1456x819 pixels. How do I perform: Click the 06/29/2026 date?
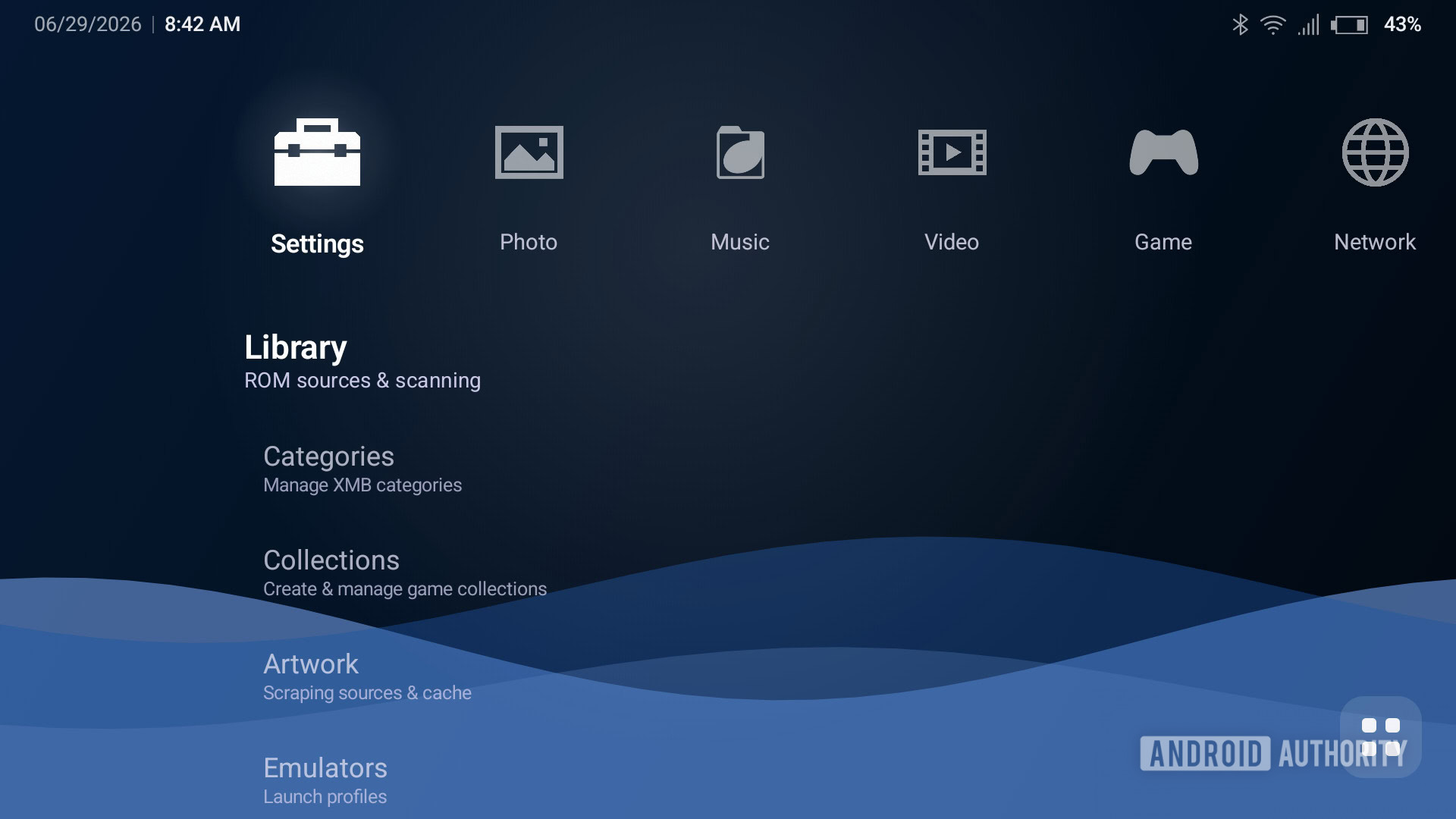tap(88, 24)
